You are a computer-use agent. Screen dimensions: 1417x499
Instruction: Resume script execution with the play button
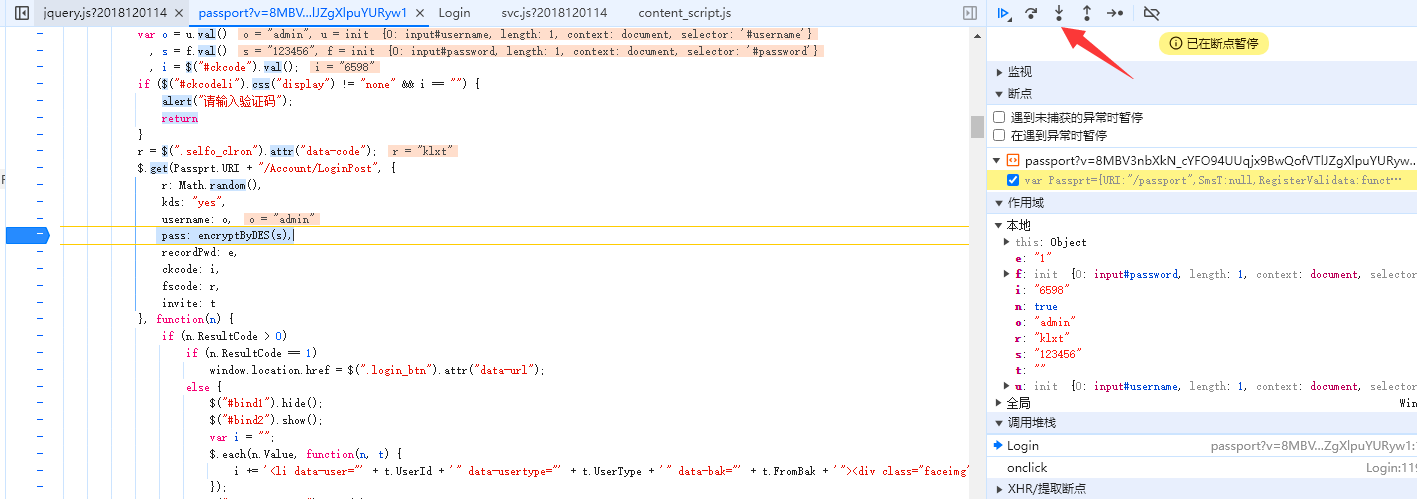(1002, 13)
